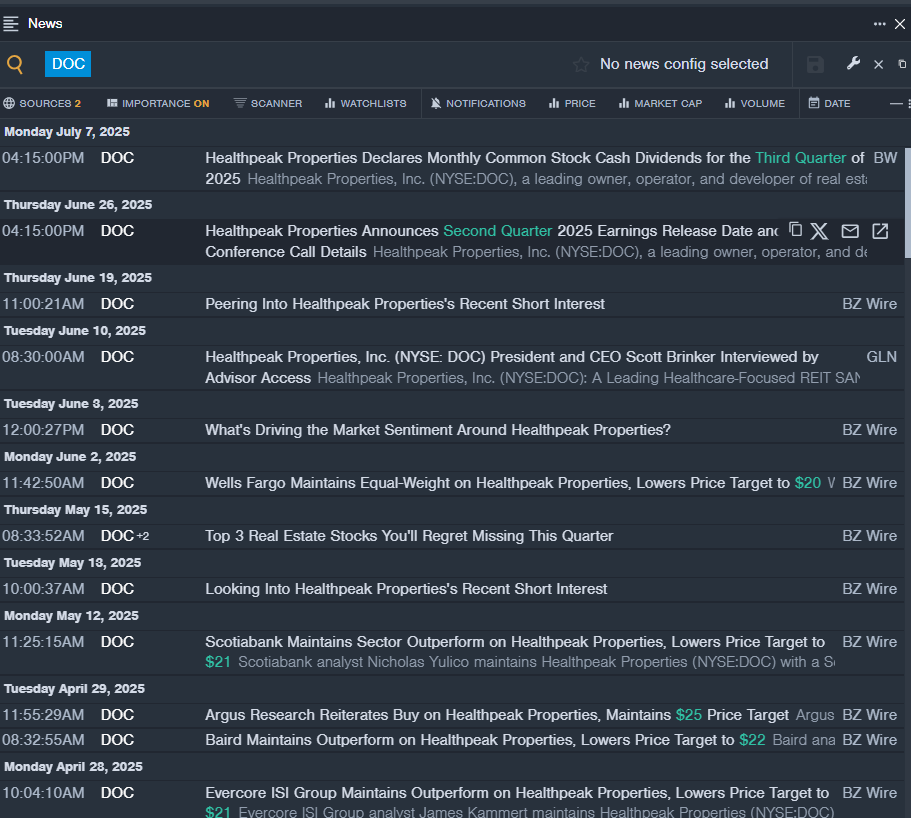This screenshot has height=818, width=911.
Task: Open Evercore ISI Group Maintains Outperform headline
Action: coord(517,802)
